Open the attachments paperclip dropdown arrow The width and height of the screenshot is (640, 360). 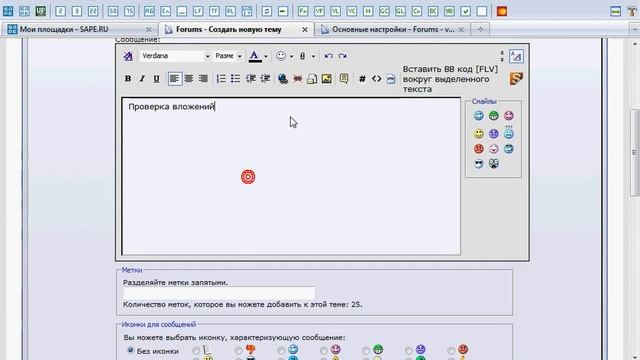313,56
